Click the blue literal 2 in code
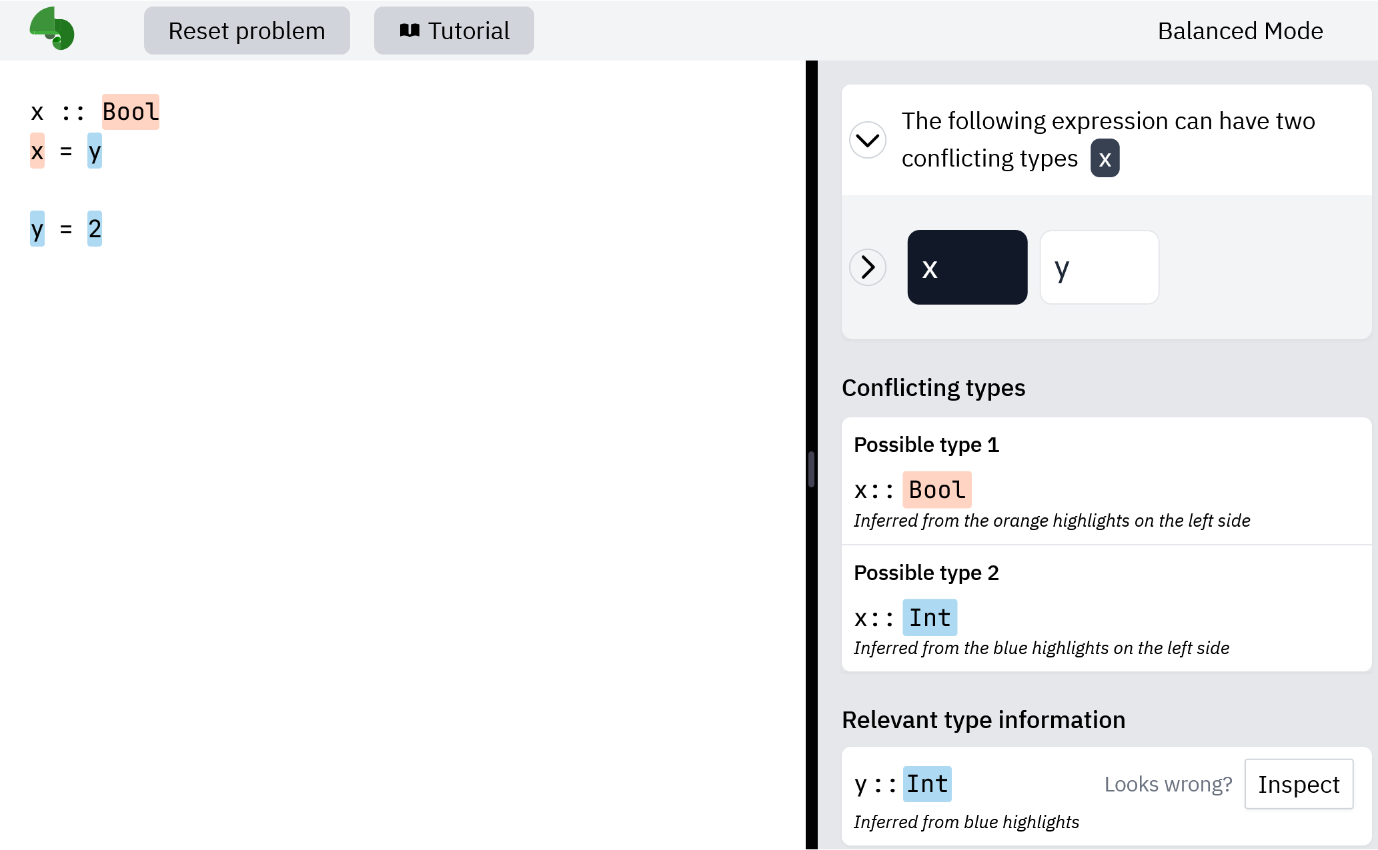The width and height of the screenshot is (1378, 850). (x=94, y=229)
